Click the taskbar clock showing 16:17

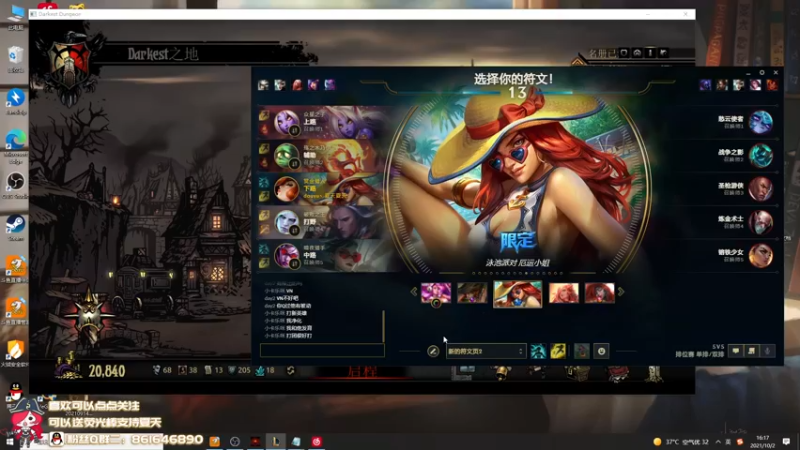(762, 441)
